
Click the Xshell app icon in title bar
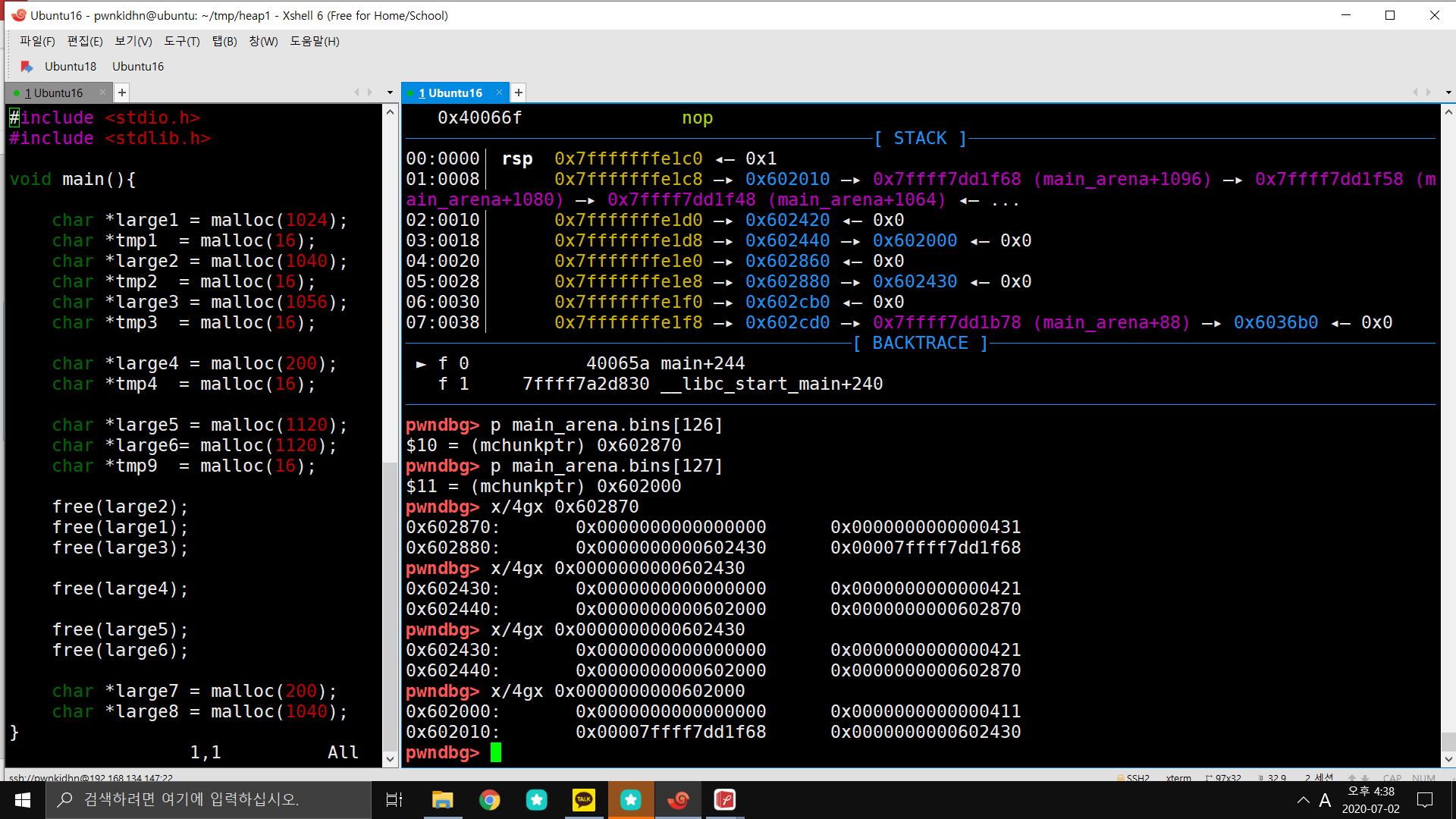[x=18, y=15]
